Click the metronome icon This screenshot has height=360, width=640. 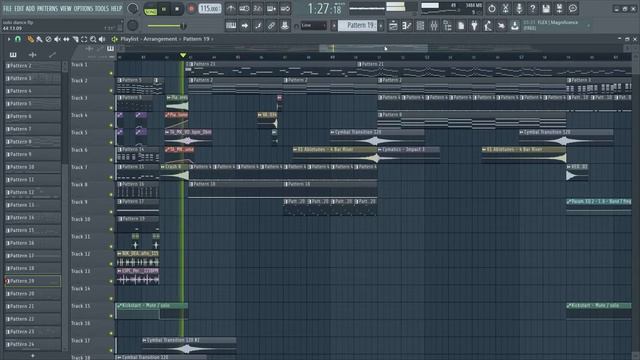(x=231, y=8)
